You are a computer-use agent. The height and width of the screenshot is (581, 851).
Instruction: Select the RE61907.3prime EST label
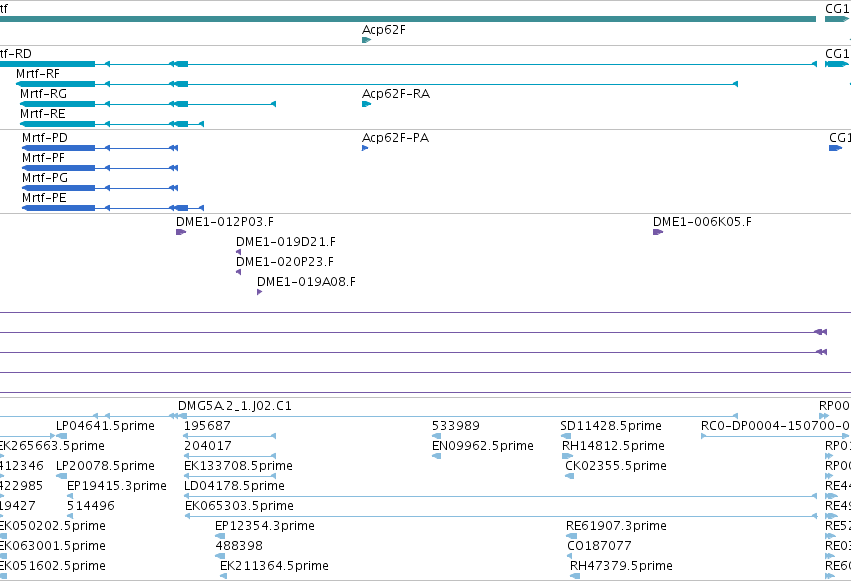click(x=617, y=526)
